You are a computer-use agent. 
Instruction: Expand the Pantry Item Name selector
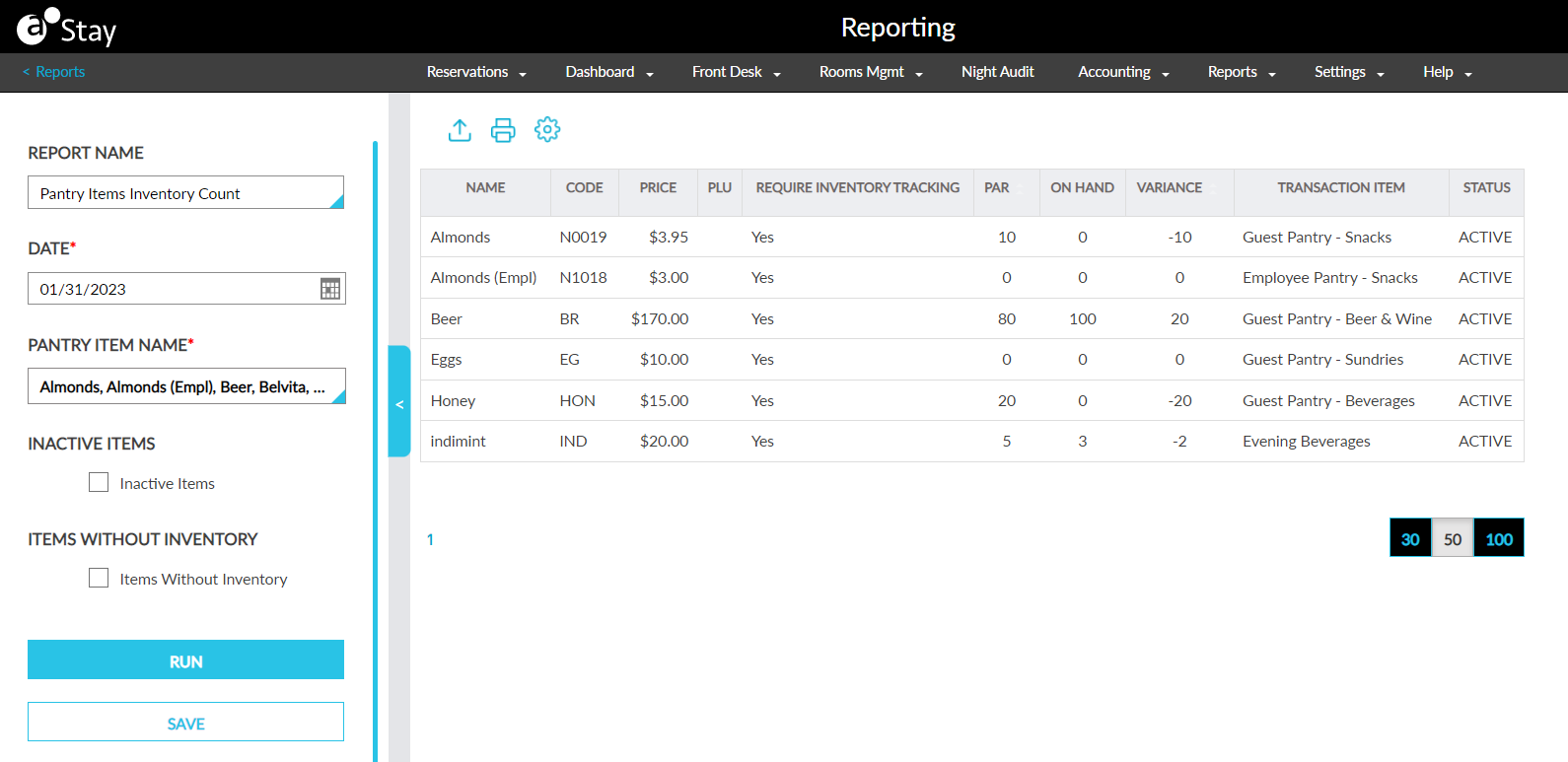pos(186,386)
